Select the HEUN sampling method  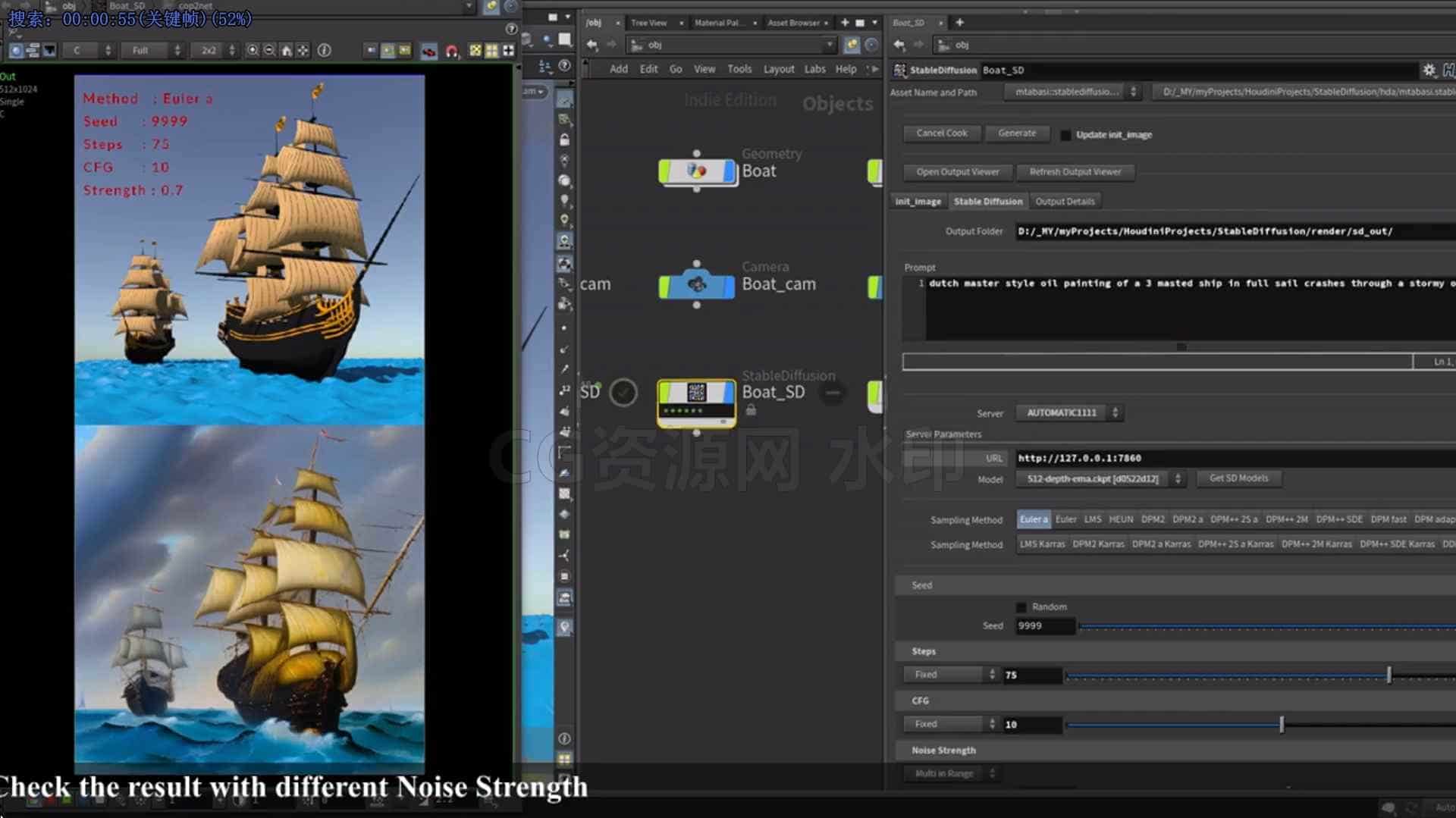[x=1121, y=519]
